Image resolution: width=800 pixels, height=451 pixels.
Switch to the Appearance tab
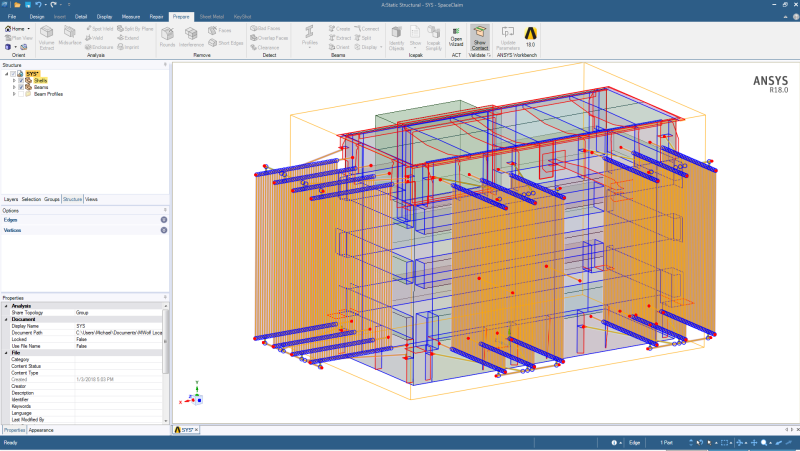coord(41,430)
